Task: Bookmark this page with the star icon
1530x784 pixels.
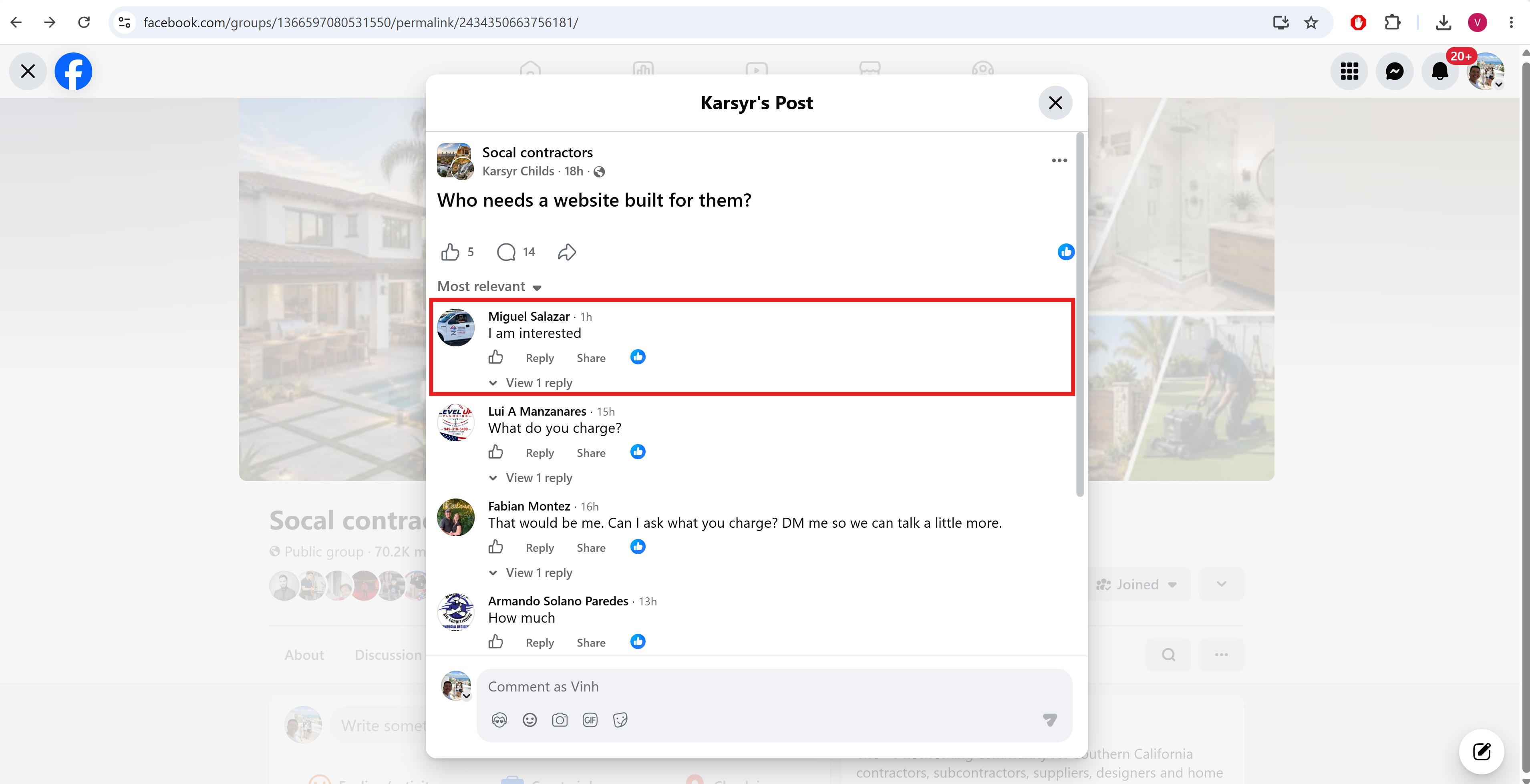Action: [x=1311, y=22]
